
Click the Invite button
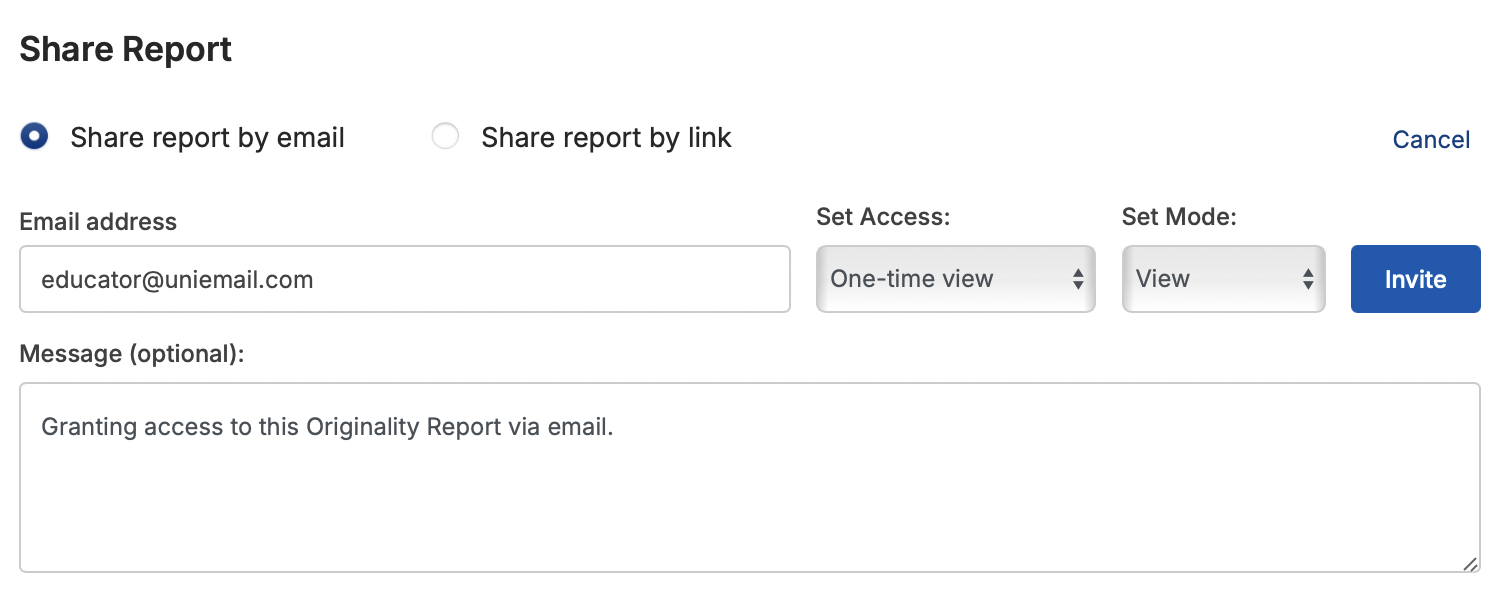(x=1415, y=279)
